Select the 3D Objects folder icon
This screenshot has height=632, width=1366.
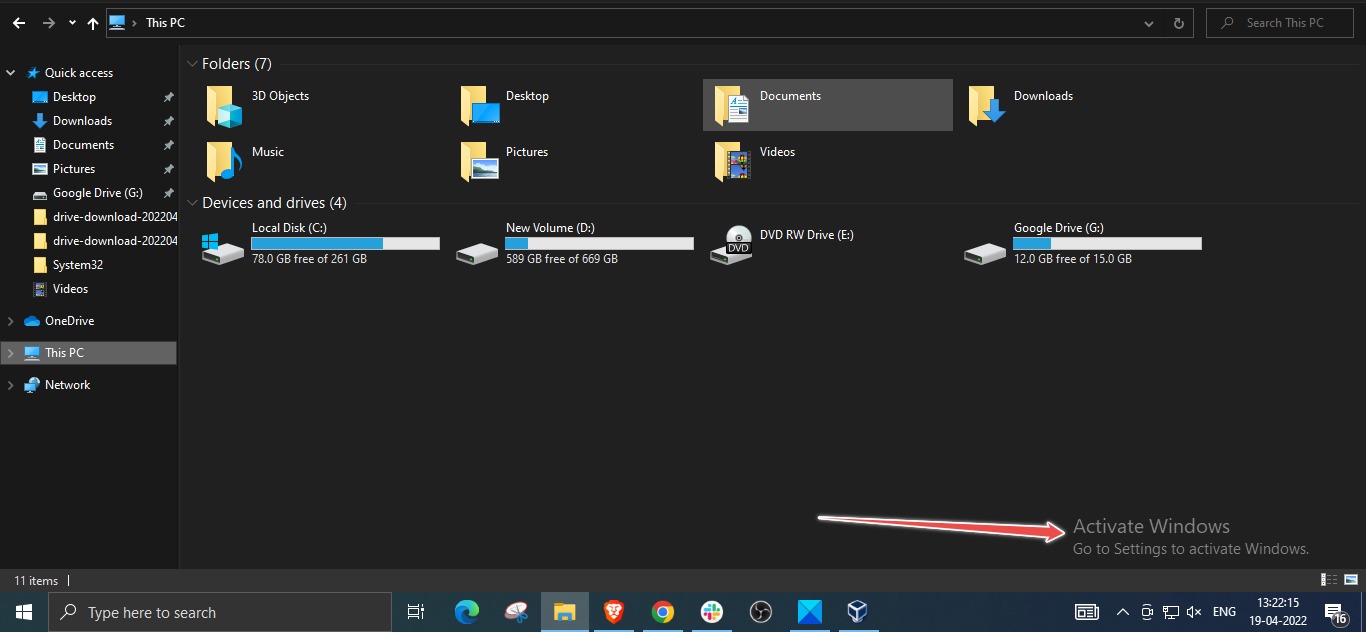[x=225, y=106]
